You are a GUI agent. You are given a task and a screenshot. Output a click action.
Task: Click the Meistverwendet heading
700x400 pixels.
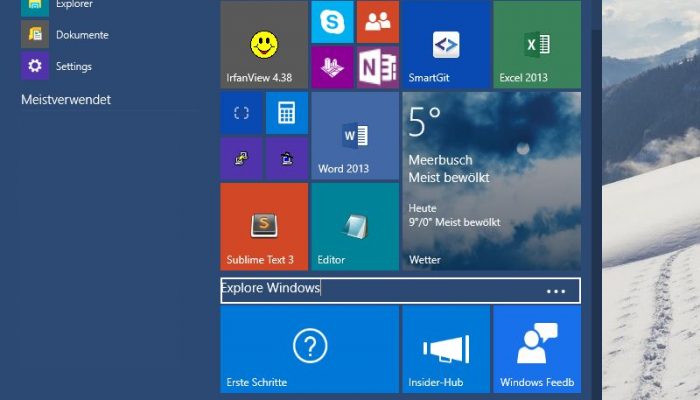pyautogui.click(x=66, y=99)
